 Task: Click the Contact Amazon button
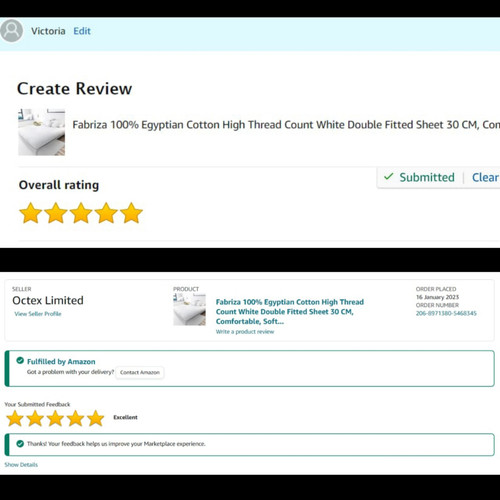[x=140, y=372]
